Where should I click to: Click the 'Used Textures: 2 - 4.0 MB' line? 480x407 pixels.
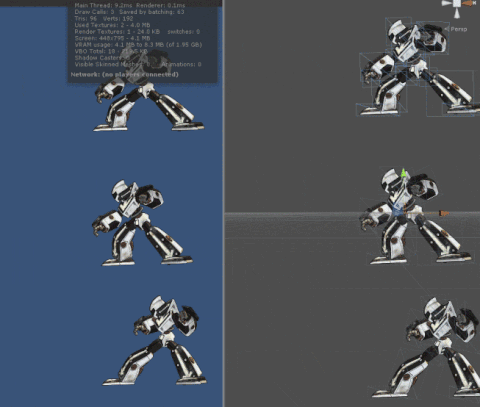point(112,25)
